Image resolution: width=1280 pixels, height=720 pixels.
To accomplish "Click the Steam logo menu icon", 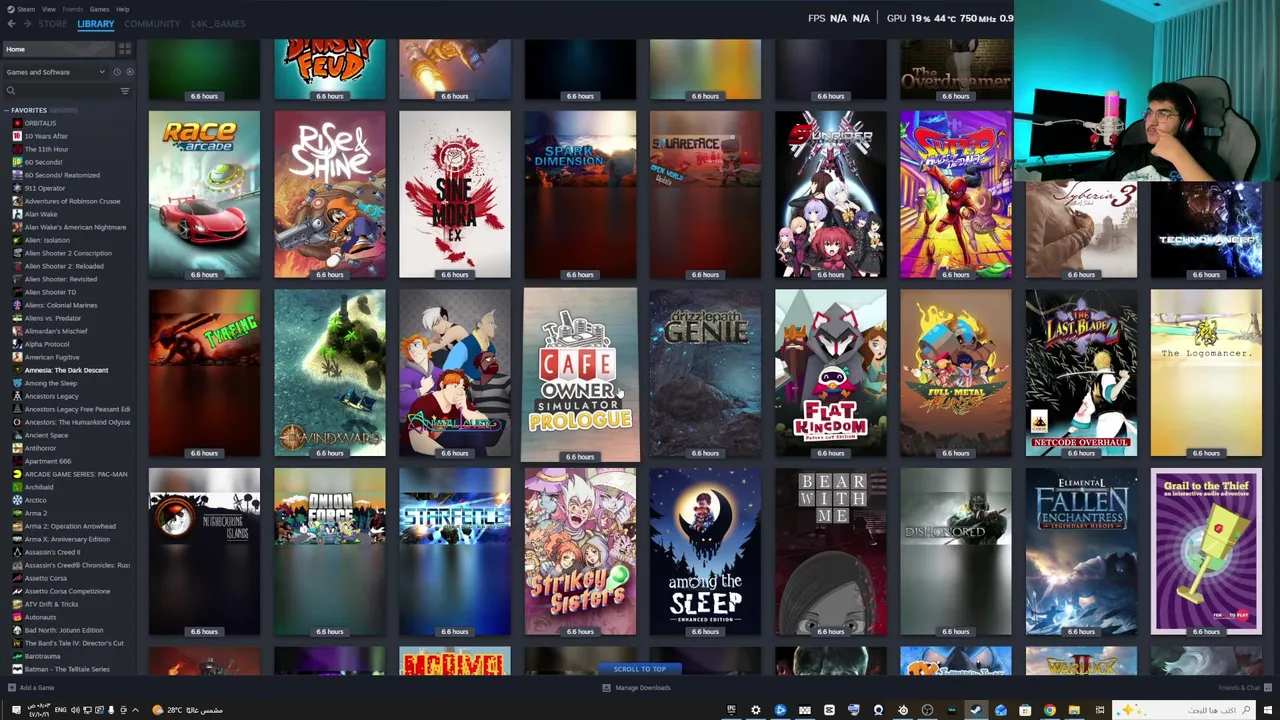I will (x=10, y=9).
